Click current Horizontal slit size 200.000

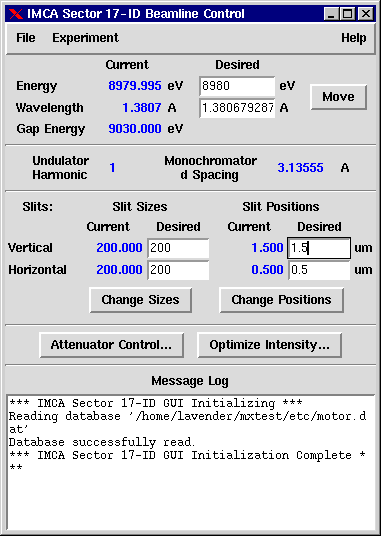coord(119,270)
